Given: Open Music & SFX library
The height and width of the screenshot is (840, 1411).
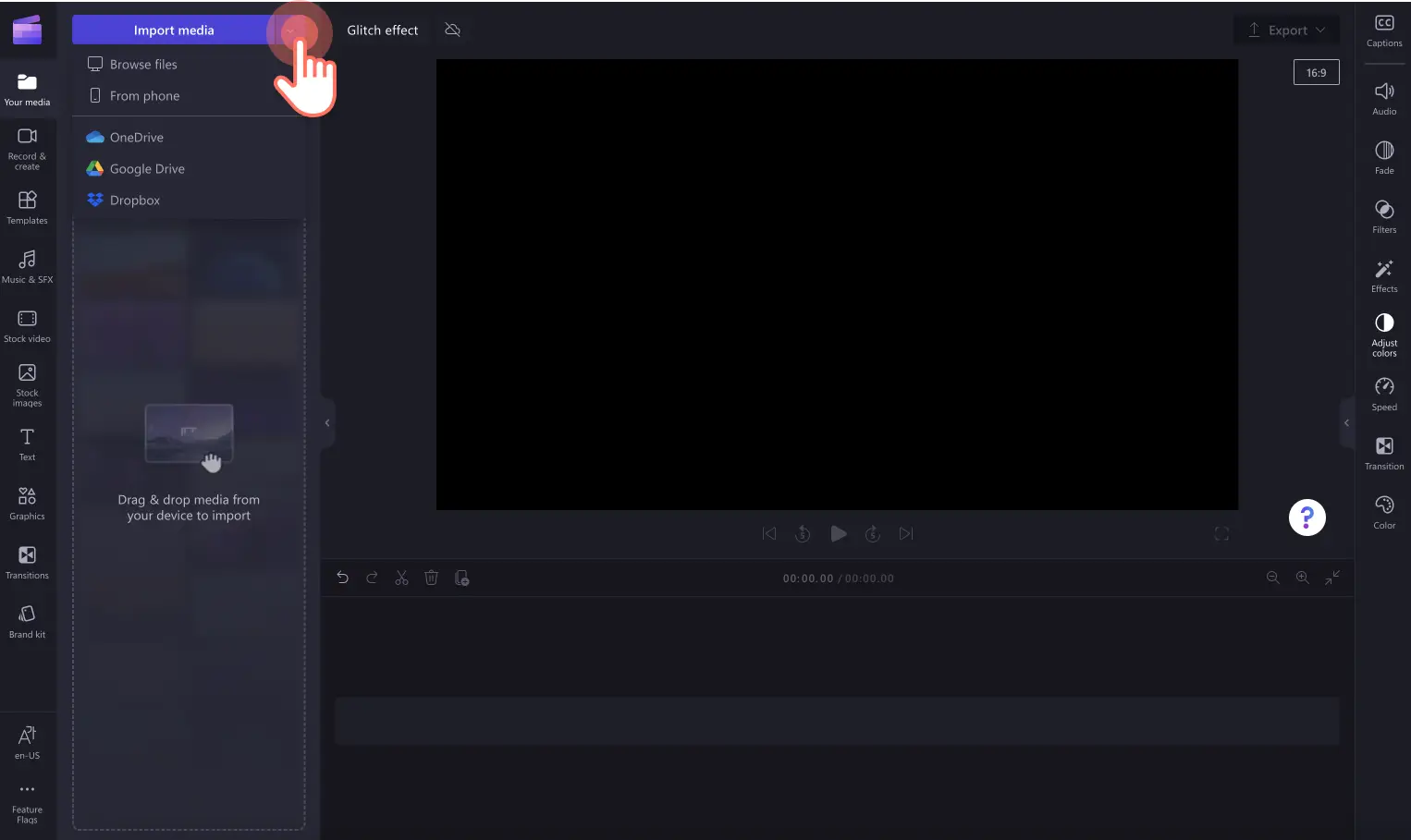Looking at the screenshot, I should click(27, 267).
